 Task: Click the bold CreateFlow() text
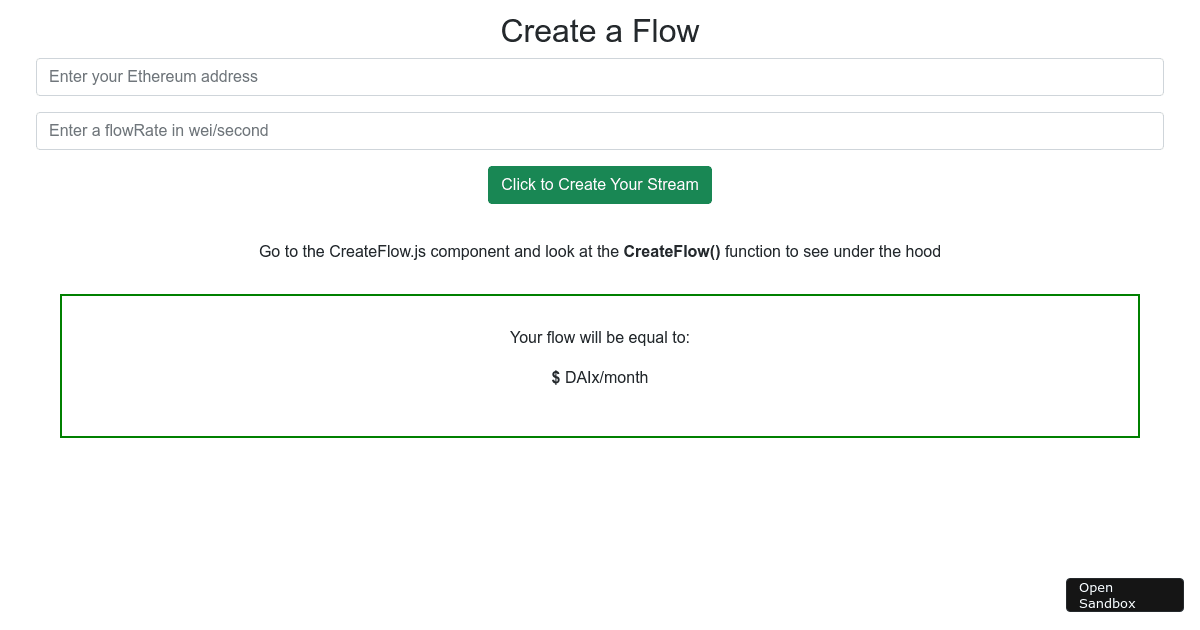671,251
